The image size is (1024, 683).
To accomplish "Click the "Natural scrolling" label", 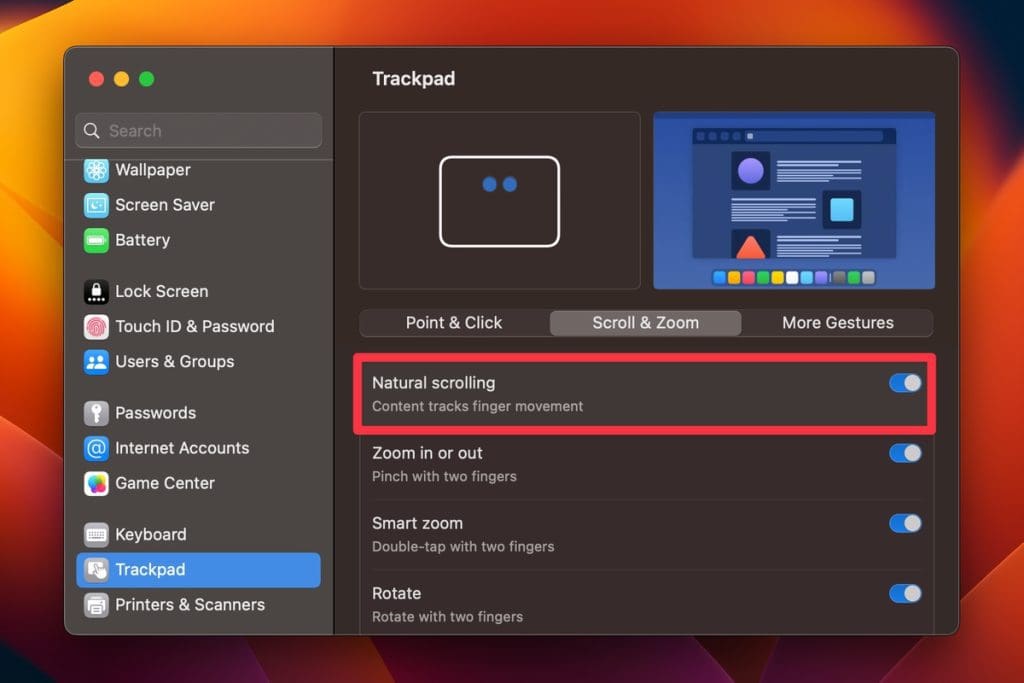I will tap(434, 383).
